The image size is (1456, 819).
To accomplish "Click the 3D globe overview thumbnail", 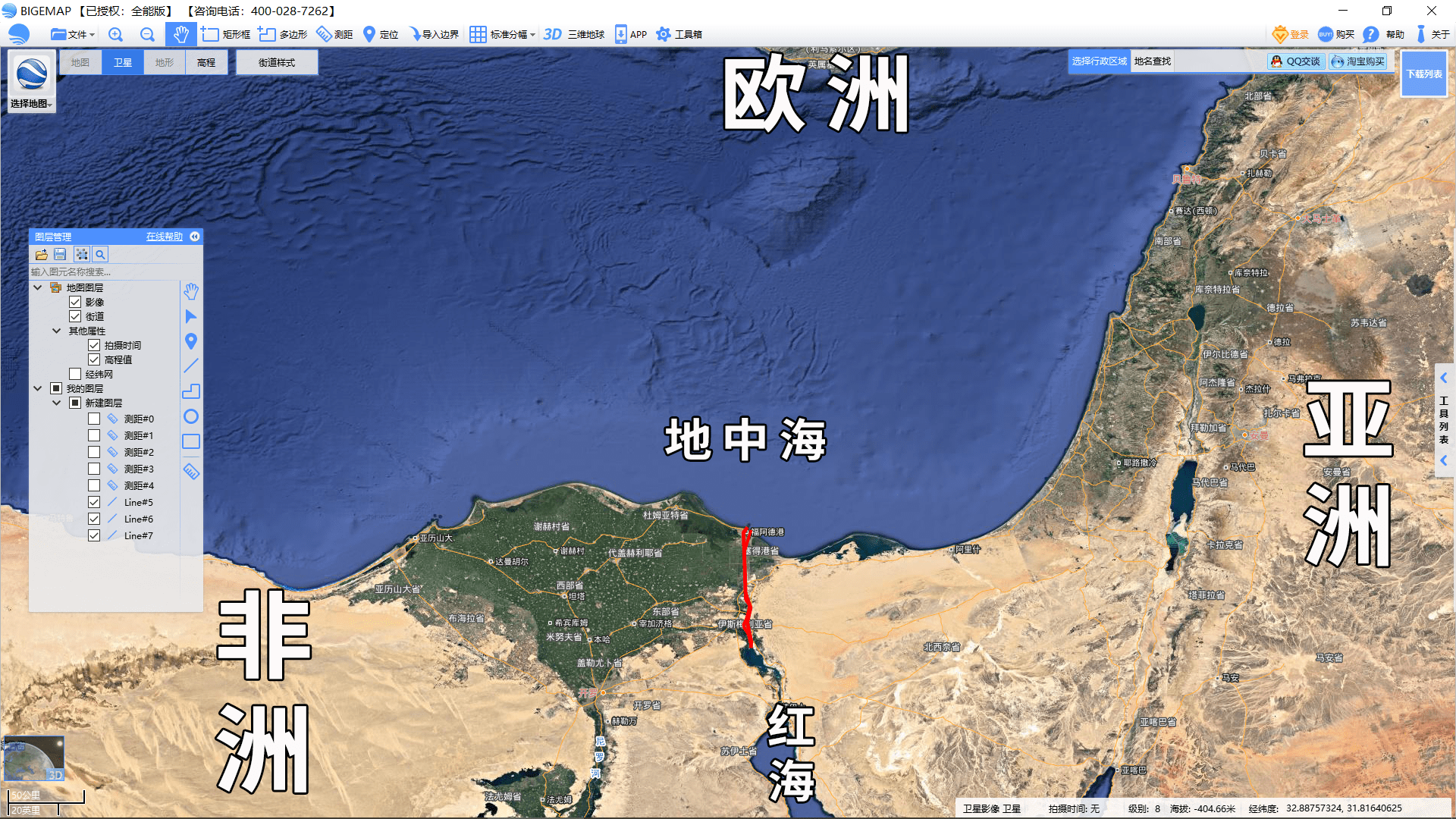I will click(33, 758).
